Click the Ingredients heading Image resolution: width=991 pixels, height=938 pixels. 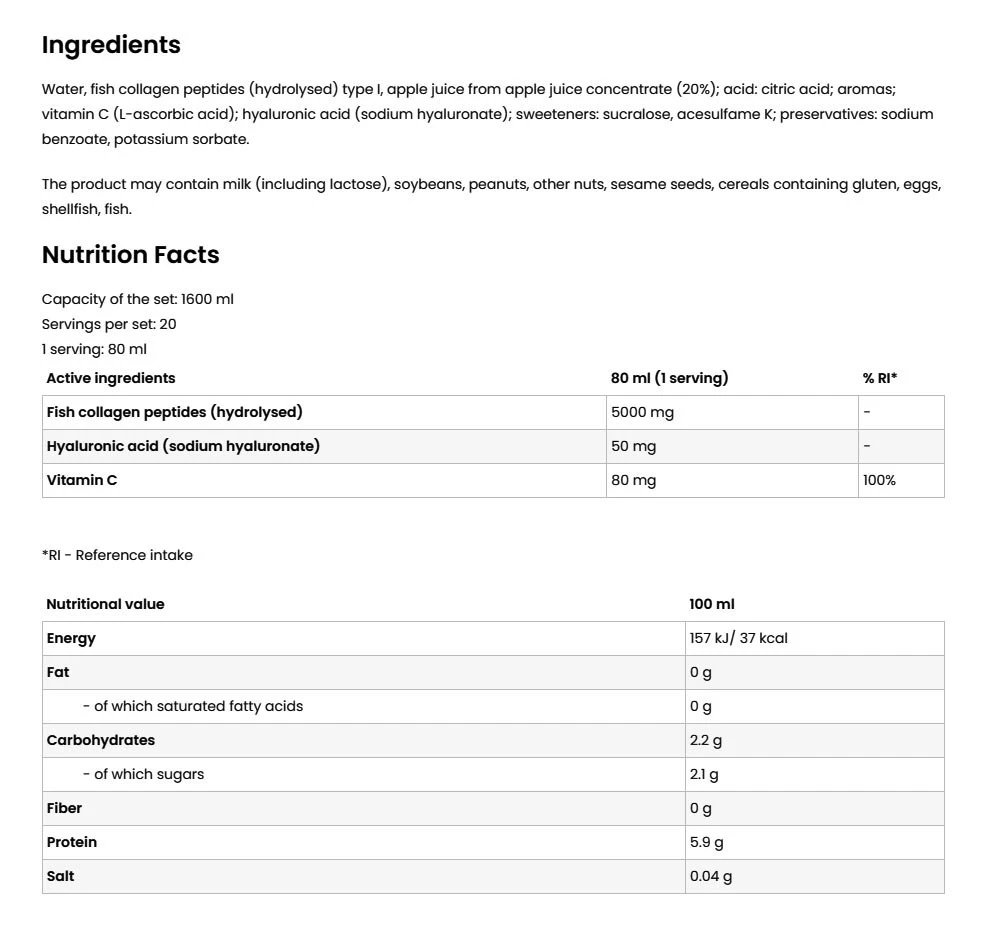coord(111,45)
